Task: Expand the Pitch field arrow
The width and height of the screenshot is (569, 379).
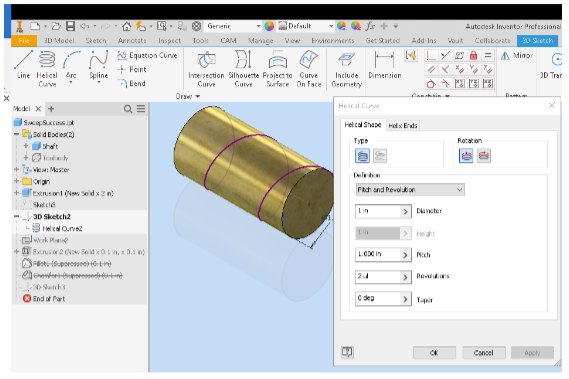Action: tap(405, 255)
